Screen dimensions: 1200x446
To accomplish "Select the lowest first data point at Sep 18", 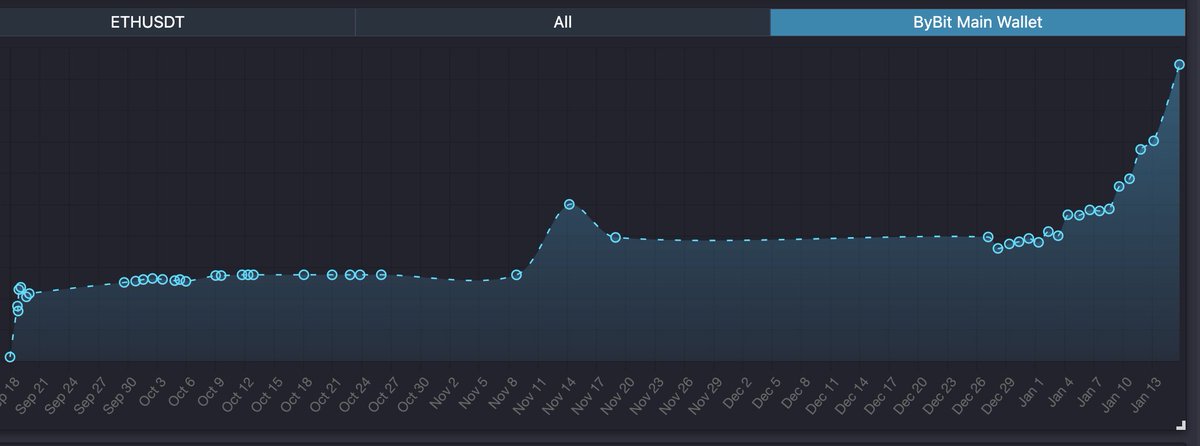I will (x=10, y=357).
